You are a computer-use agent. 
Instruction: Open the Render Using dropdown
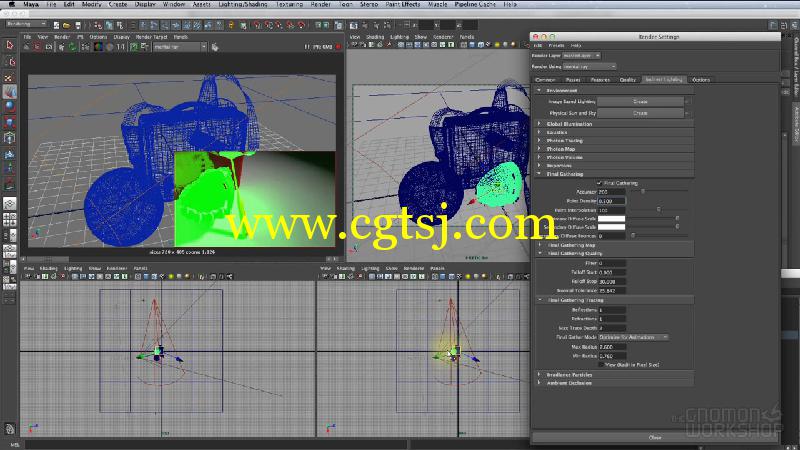[589, 66]
